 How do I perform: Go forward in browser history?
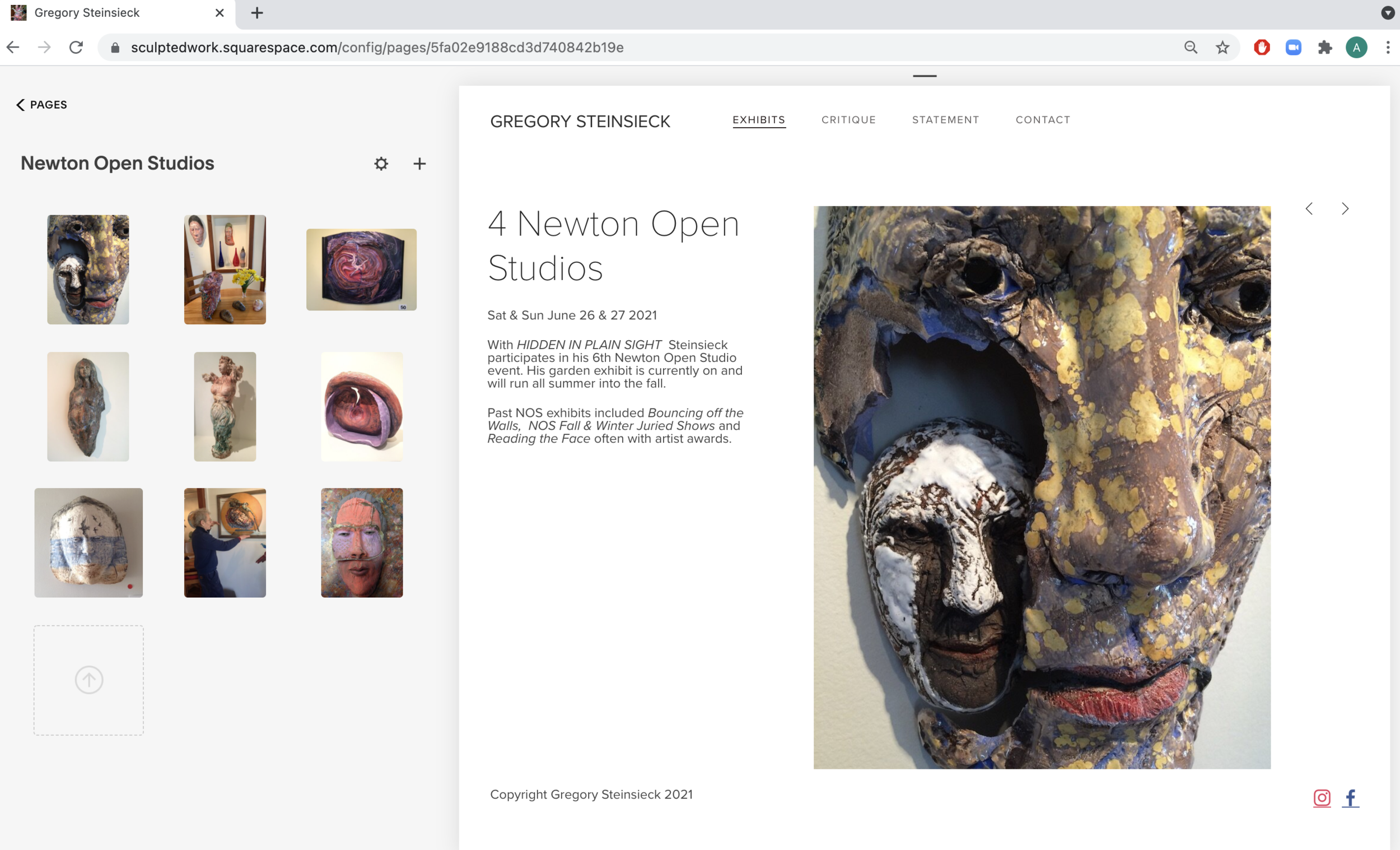point(44,47)
